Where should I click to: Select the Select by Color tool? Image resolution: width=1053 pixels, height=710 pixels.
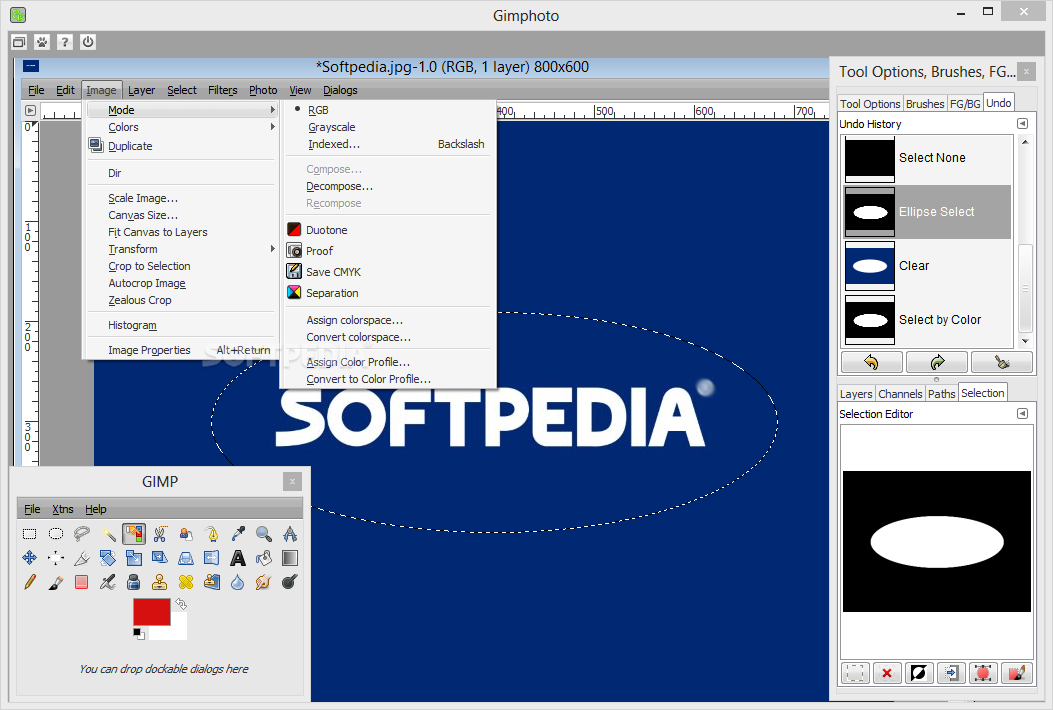click(x=134, y=534)
